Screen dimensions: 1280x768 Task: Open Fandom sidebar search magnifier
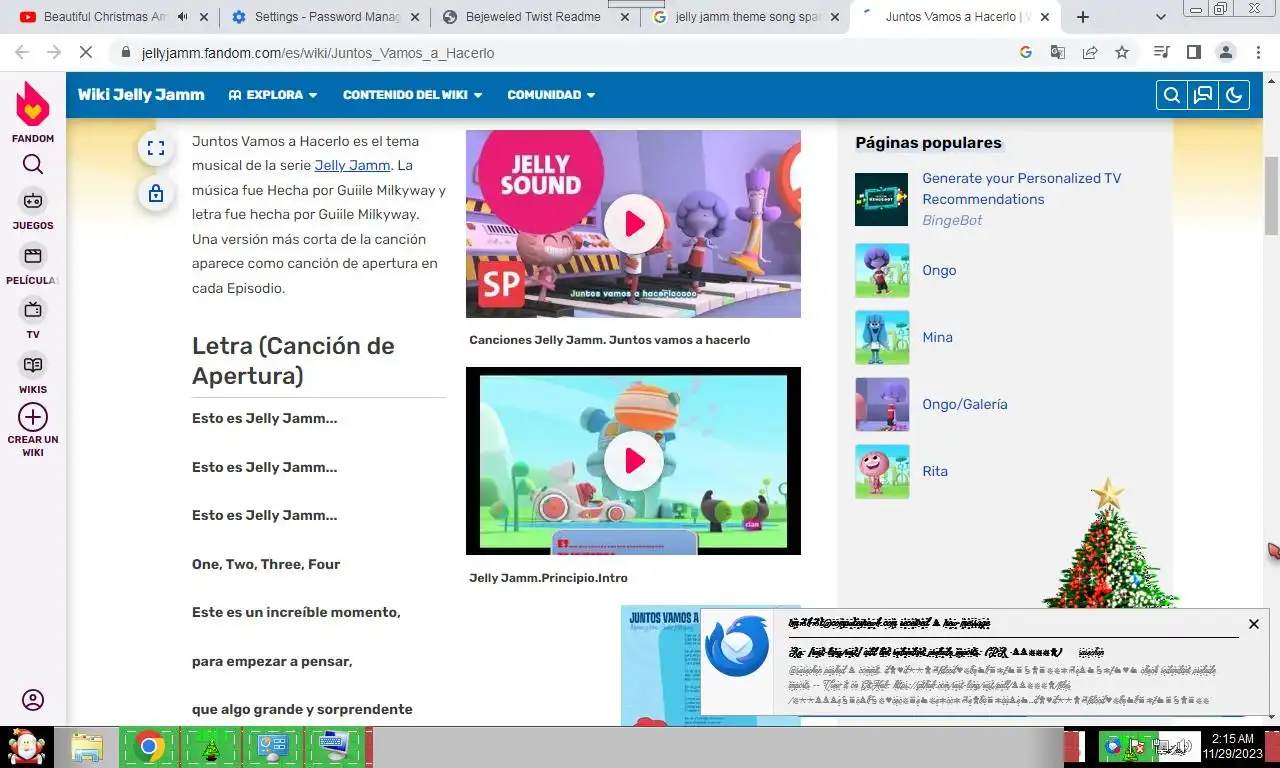33,164
